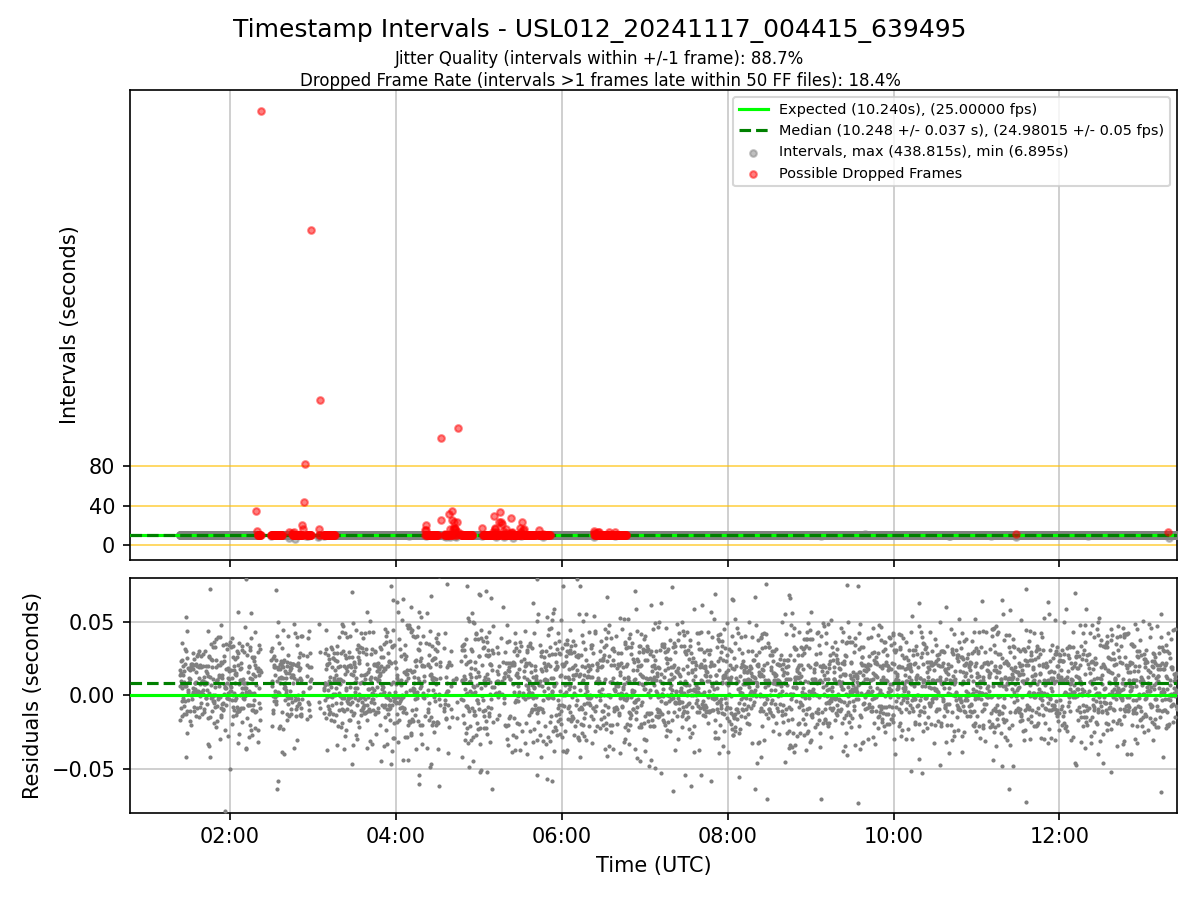Screen dimensions: 1200x900
Task: Click the −0.05 tick label on the residuals axis
Action: [85, 769]
